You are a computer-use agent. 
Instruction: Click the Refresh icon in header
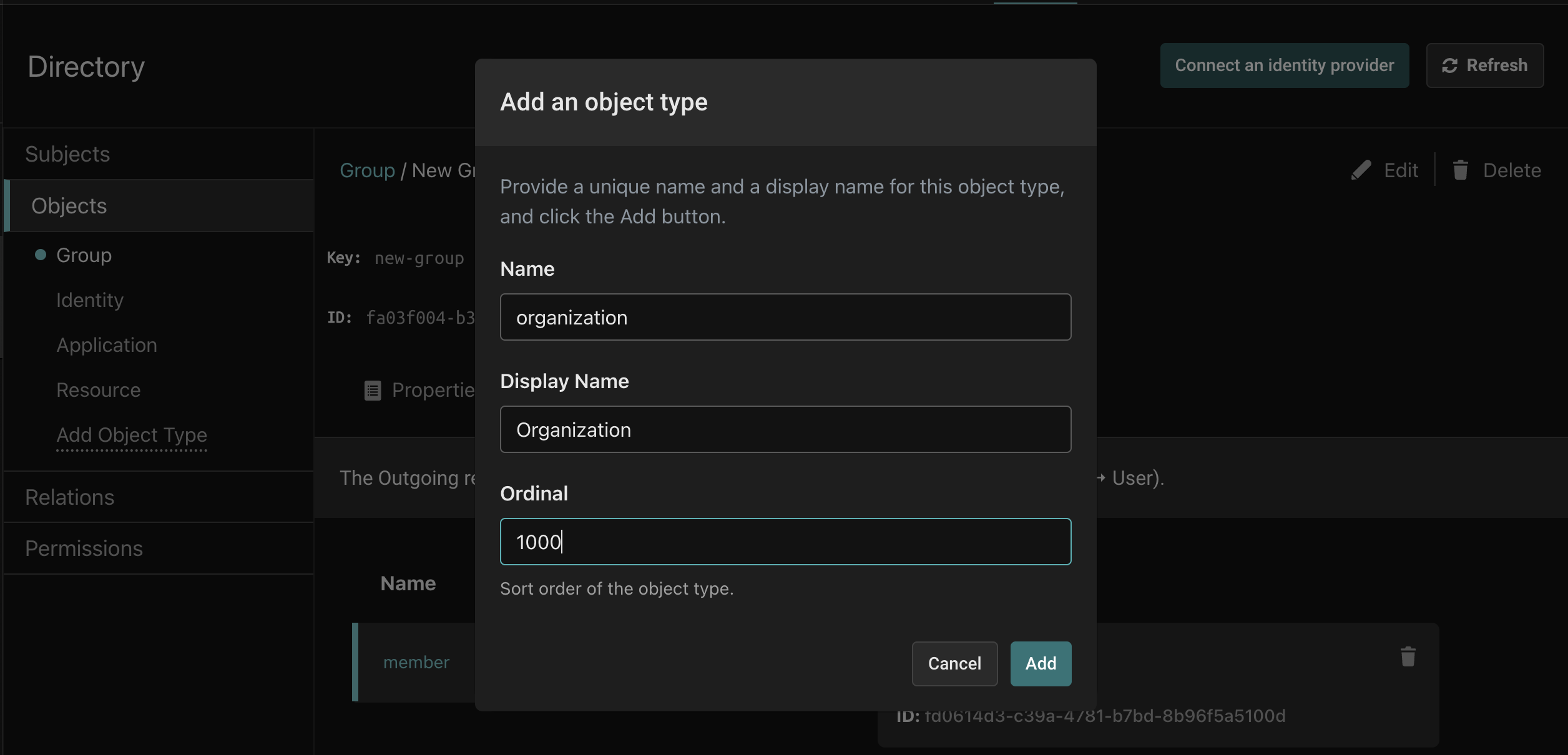(x=1449, y=66)
